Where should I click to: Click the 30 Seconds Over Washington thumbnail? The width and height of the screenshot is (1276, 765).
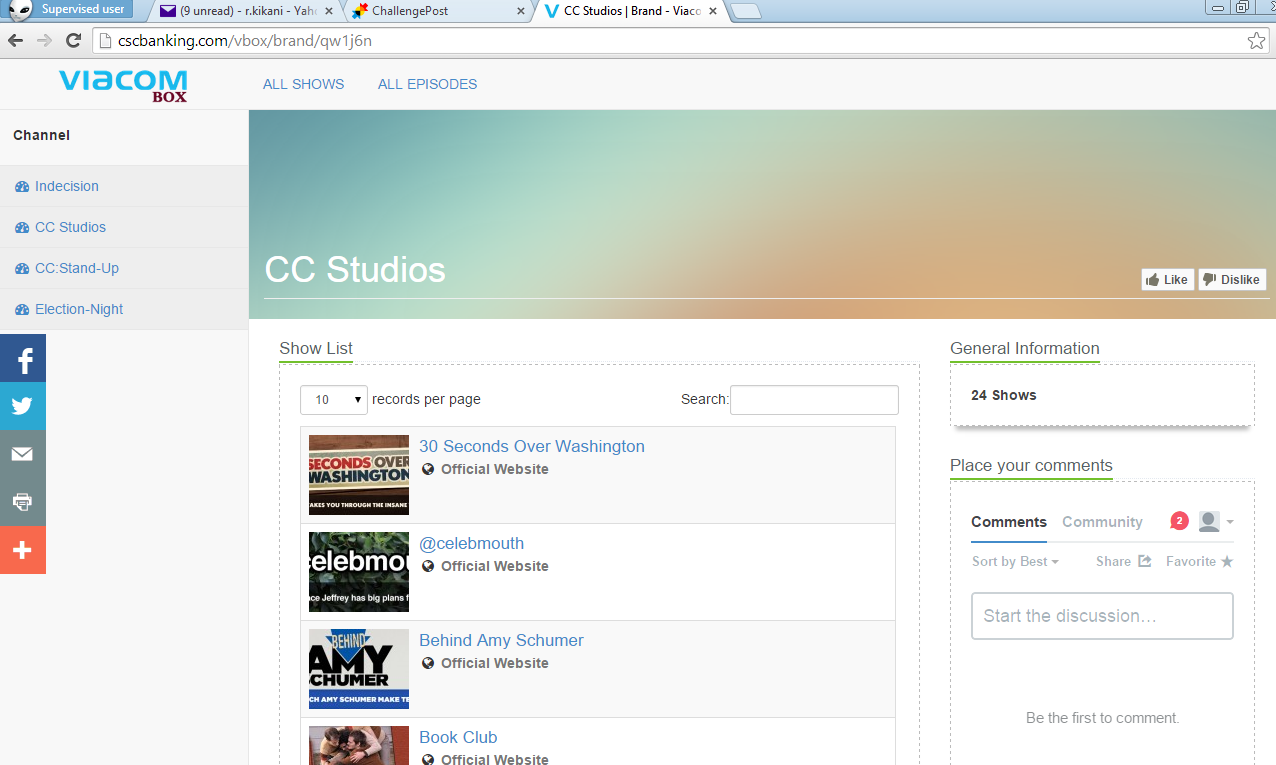pyautogui.click(x=359, y=475)
